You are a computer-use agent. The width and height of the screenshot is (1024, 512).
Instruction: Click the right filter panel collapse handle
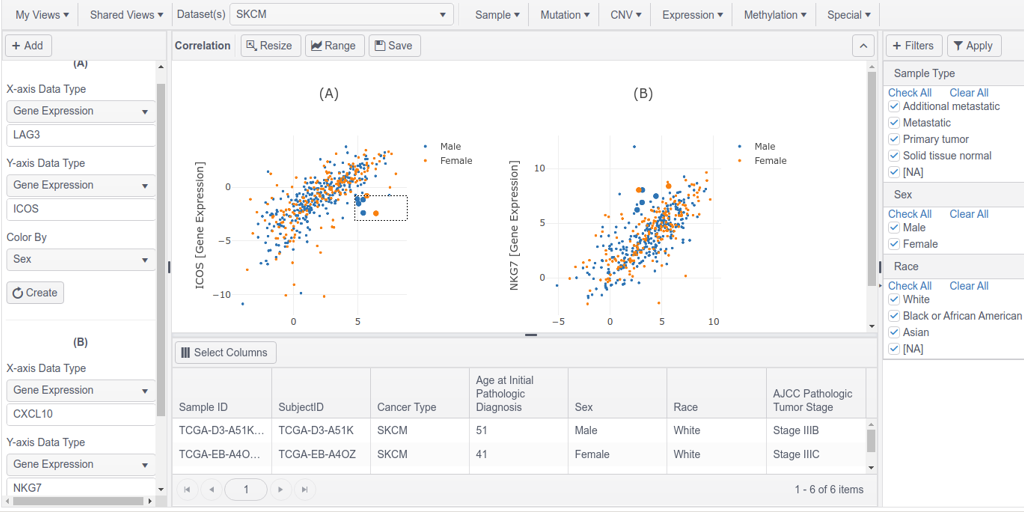click(x=879, y=266)
